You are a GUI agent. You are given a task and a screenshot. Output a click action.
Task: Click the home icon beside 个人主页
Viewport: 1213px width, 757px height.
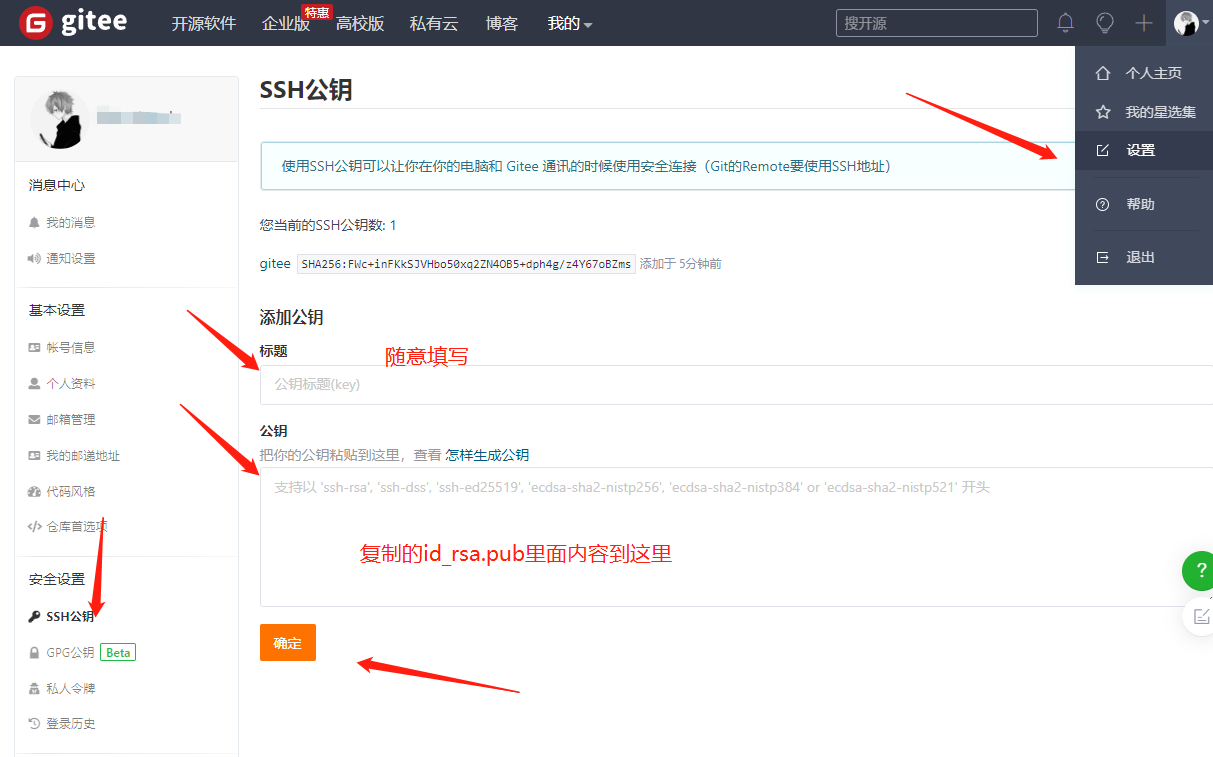(x=1103, y=73)
